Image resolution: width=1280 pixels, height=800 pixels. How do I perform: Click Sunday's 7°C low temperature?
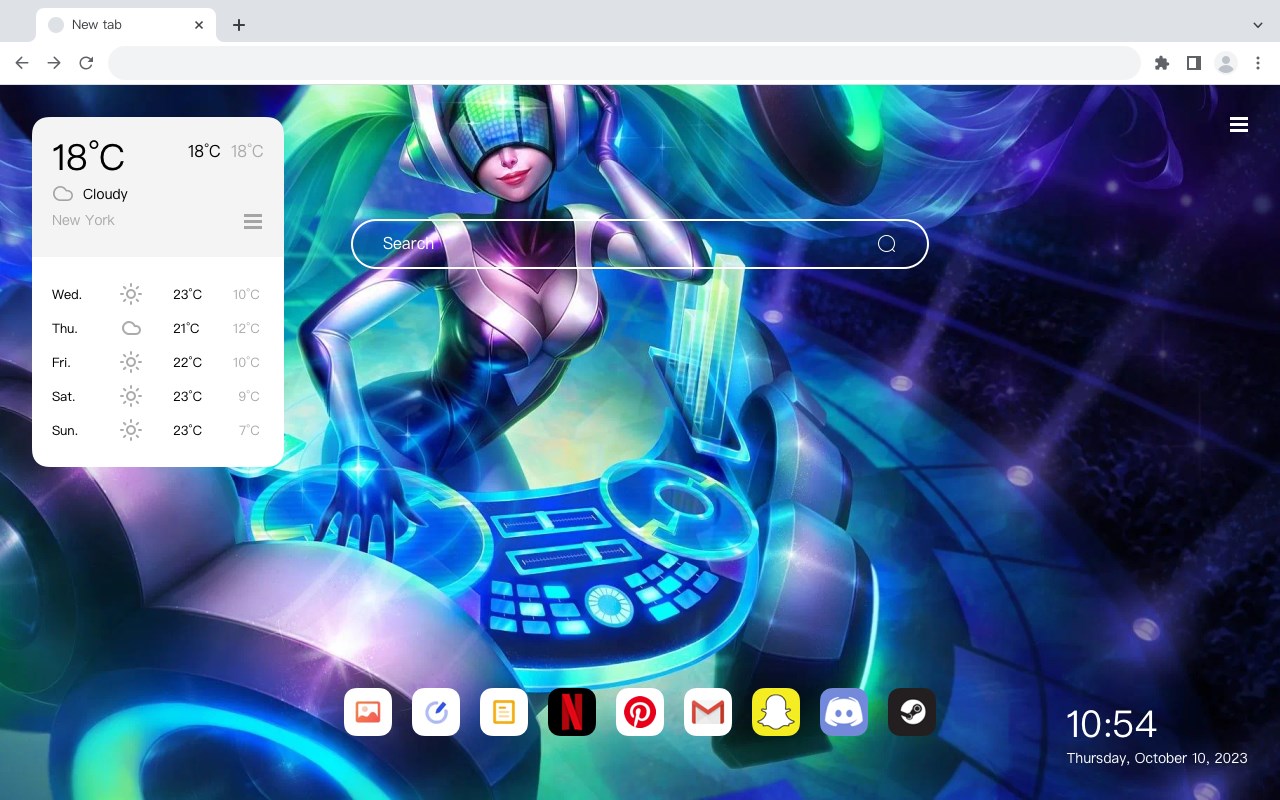pos(249,430)
